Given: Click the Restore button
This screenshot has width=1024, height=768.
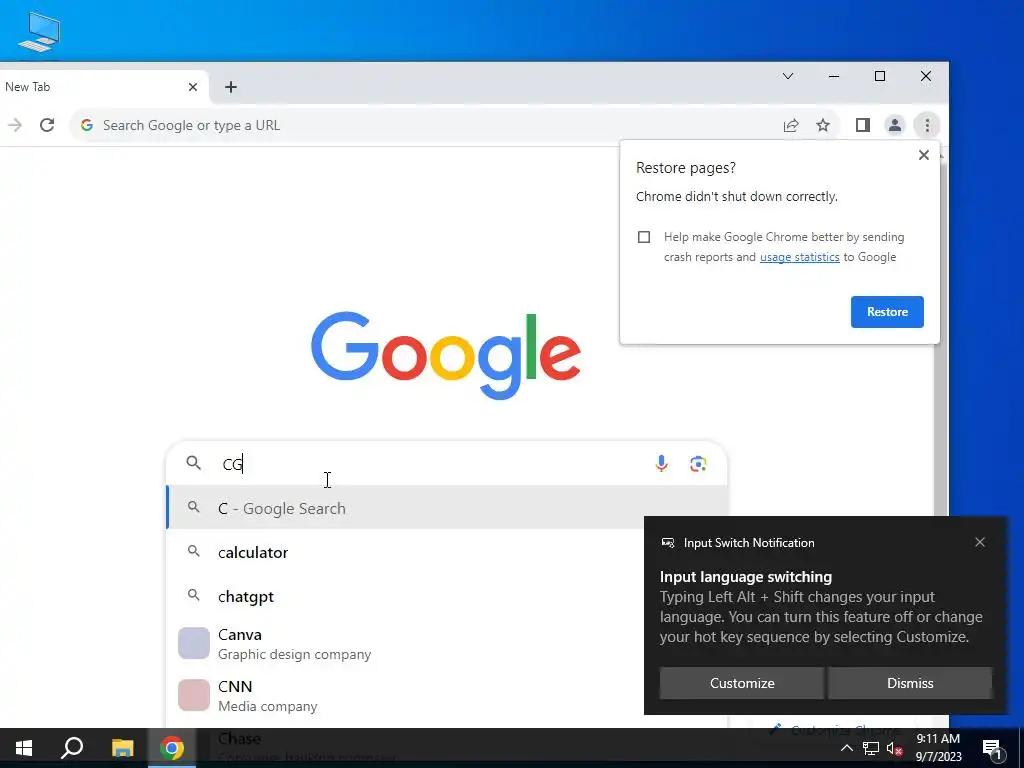Looking at the screenshot, I should pyautogui.click(x=887, y=312).
